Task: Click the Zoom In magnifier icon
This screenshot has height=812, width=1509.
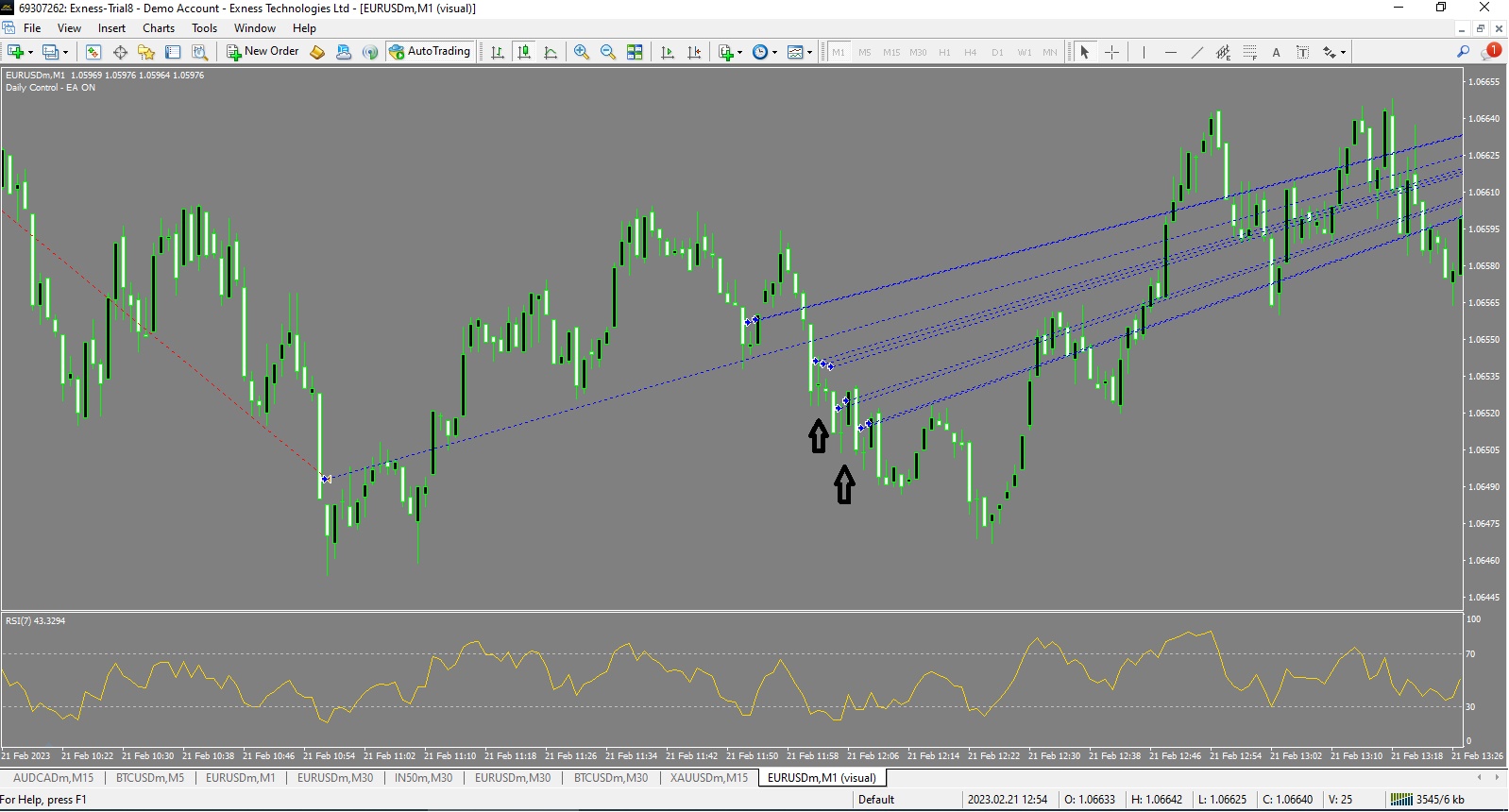Action: [582, 52]
